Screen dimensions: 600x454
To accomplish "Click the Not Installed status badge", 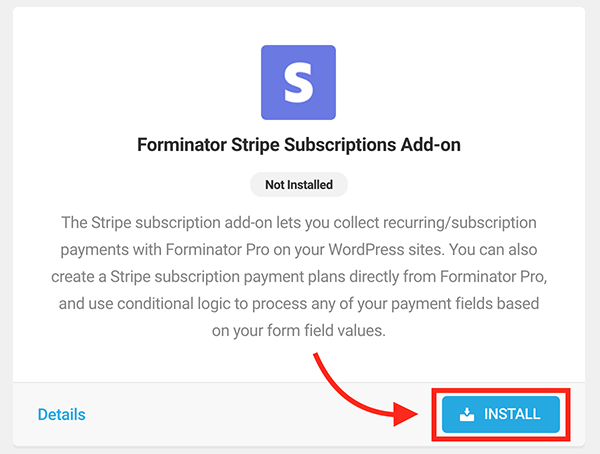I will click(299, 184).
